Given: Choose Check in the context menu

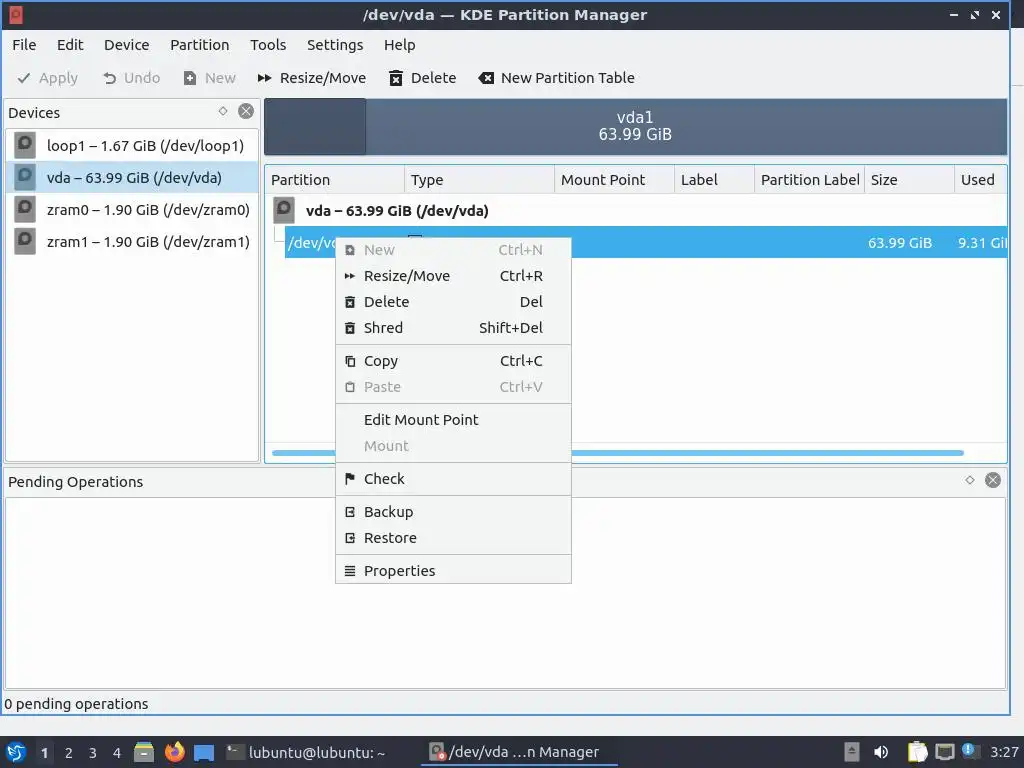Looking at the screenshot, I should (x=453, y=479).
